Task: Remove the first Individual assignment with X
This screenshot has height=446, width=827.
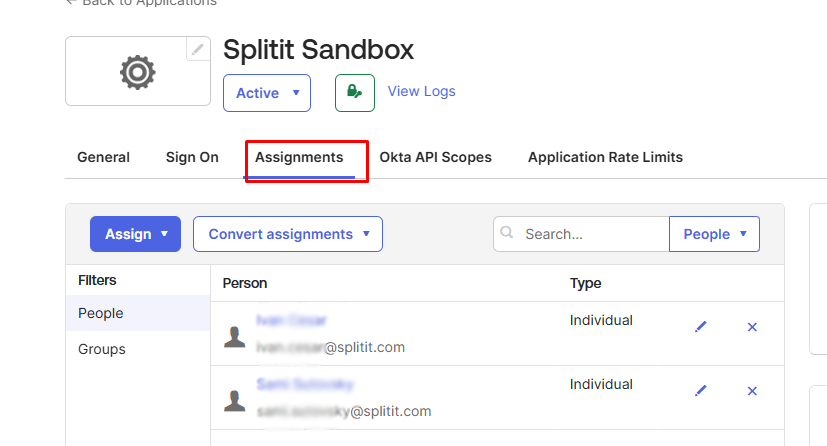Action: 752,327
